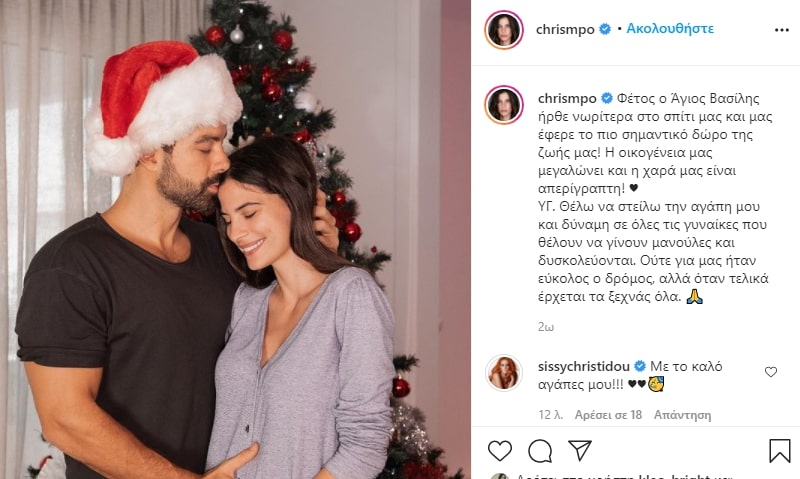Click the couple photo by Christmas tree
The image size is (800, 479).
(235, 239)
